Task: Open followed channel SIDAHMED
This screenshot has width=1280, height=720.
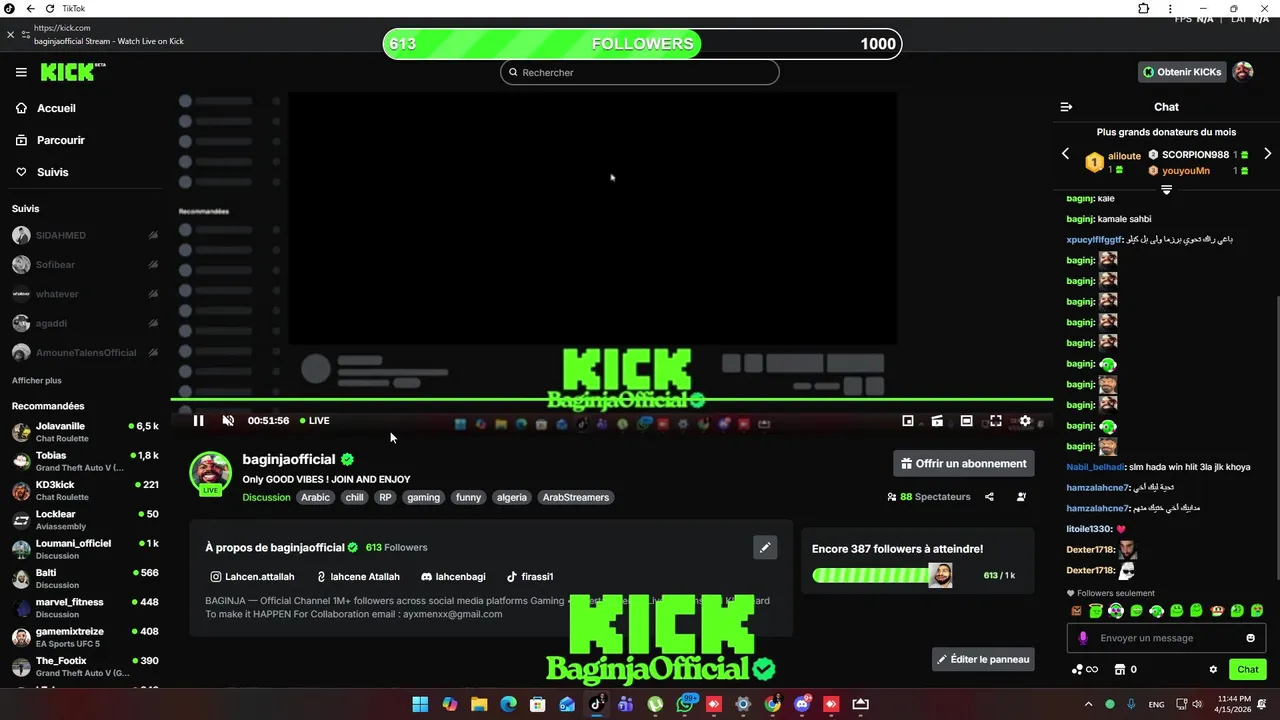Action: tap(85, 235)
